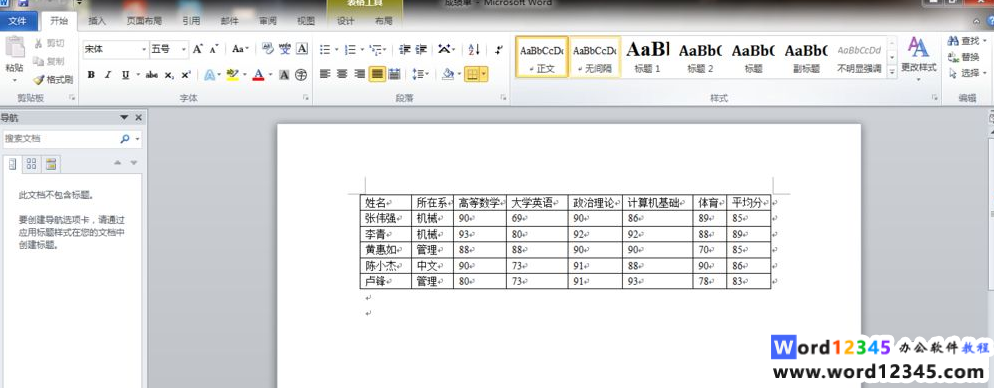Image resolution: width=994 pixels, height=388 pixels.
Task: Expand the Styles gallery more arrow
Action: point(892,72)
